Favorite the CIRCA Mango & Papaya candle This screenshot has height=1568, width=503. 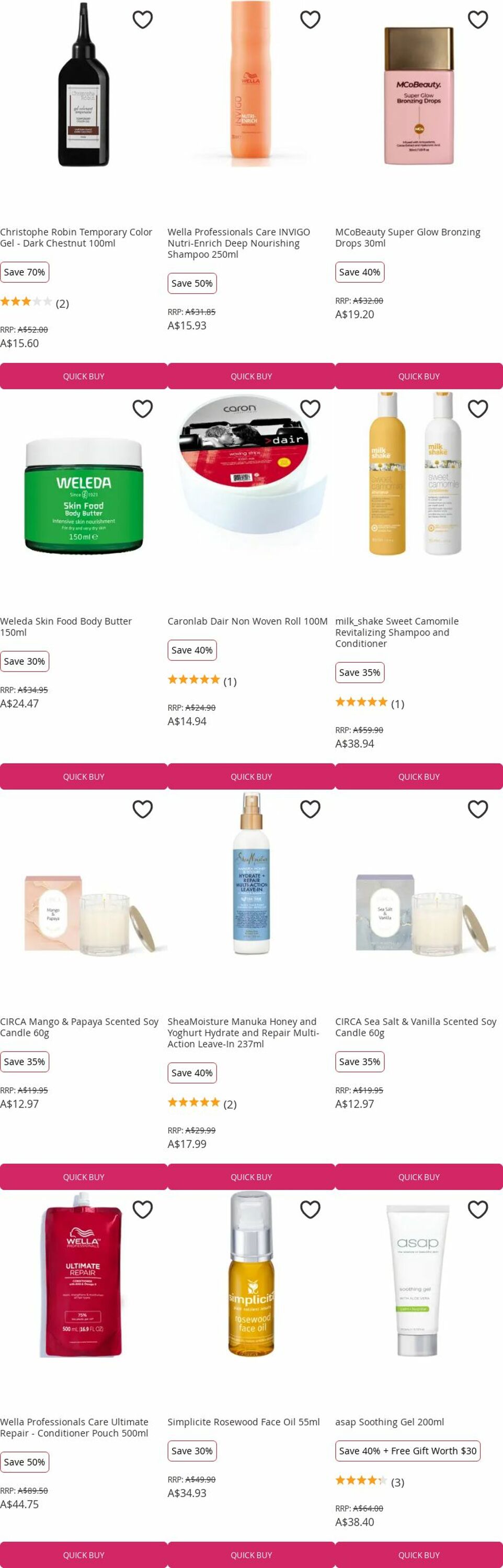point(143,809)
